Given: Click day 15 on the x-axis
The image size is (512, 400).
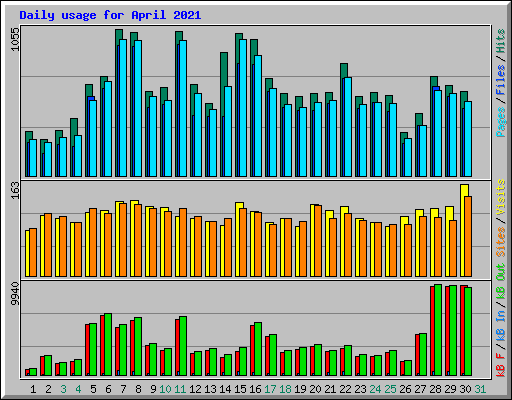Looking at the screenshot, I should tap(240, 389).
